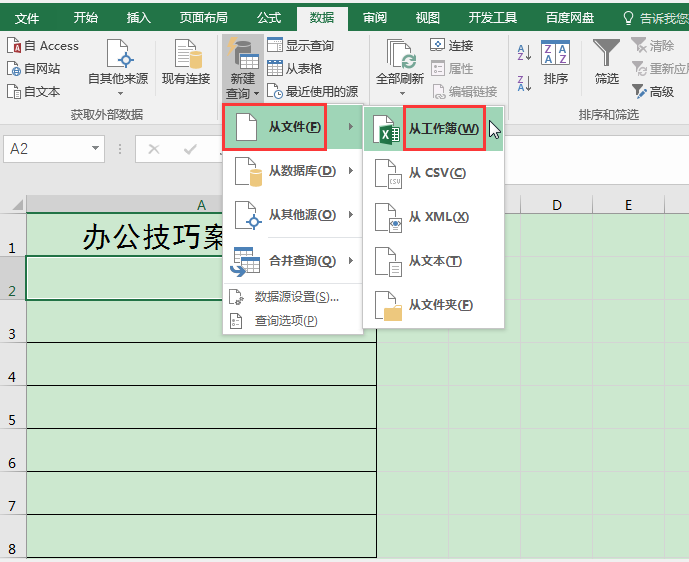Switch to the 视图 tab
The width and height of the screenshot is (689, 562).
point(428,18)
